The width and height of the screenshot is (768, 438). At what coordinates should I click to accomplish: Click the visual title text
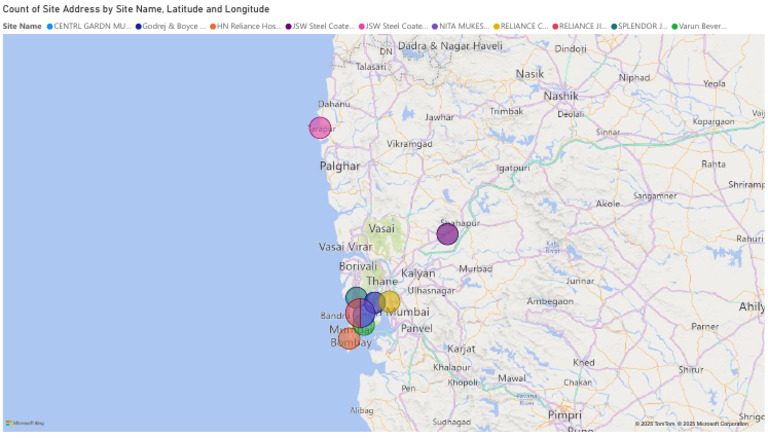[136, 9]
